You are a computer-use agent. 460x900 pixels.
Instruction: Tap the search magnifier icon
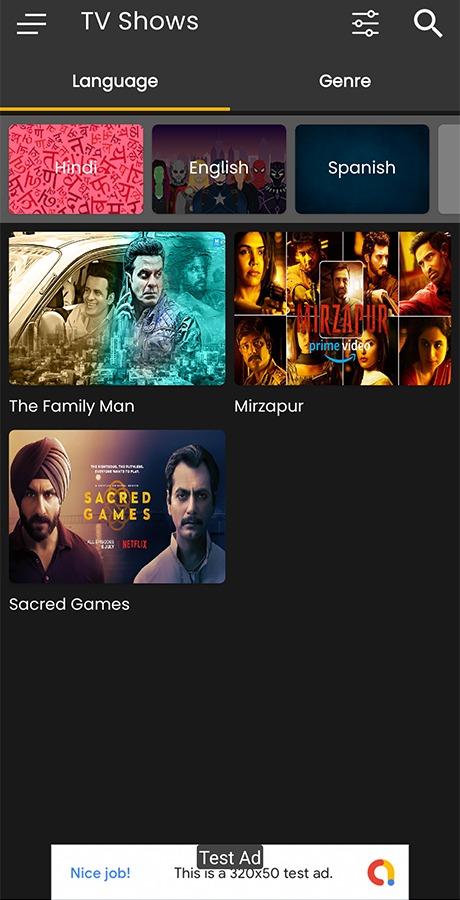pos(428,24)
